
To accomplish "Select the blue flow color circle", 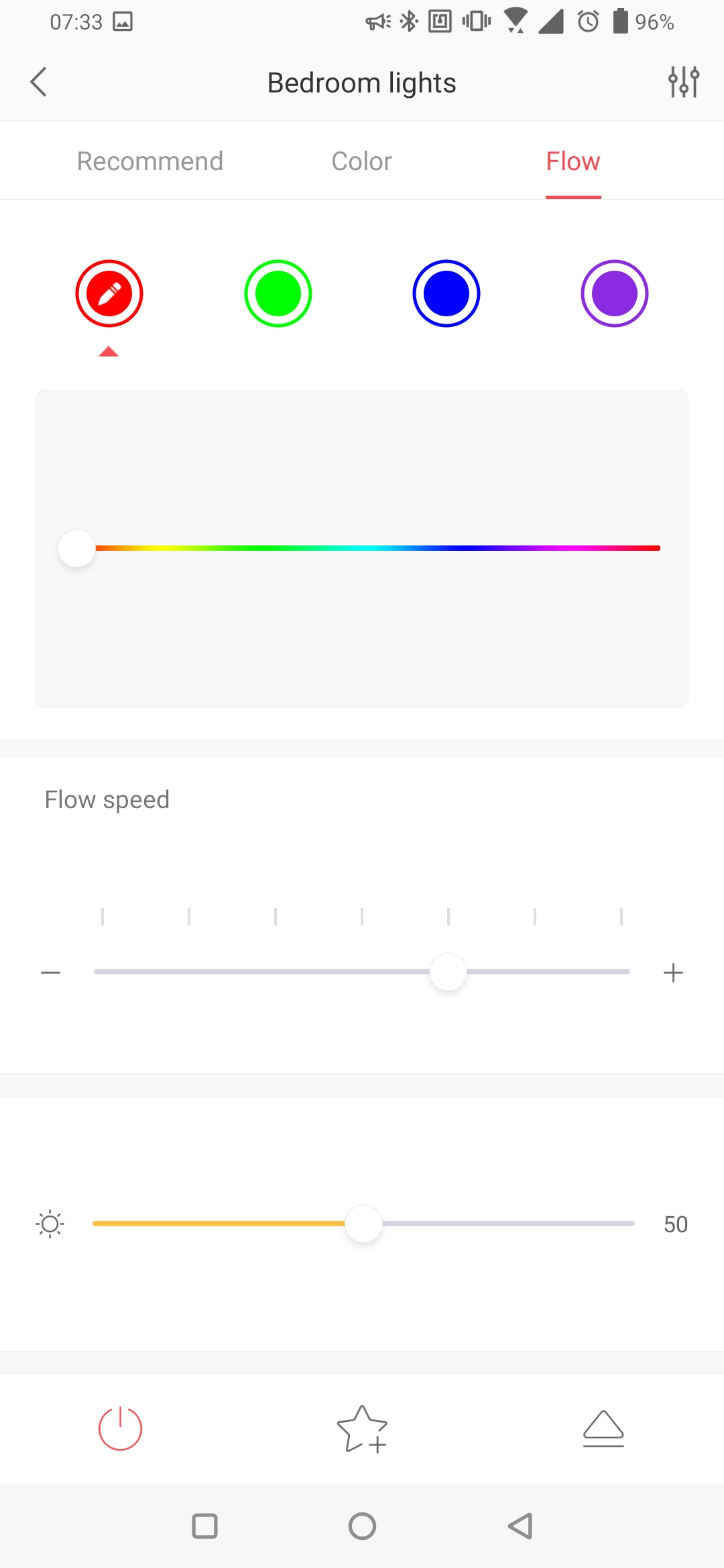I will [x=446, y=293].
